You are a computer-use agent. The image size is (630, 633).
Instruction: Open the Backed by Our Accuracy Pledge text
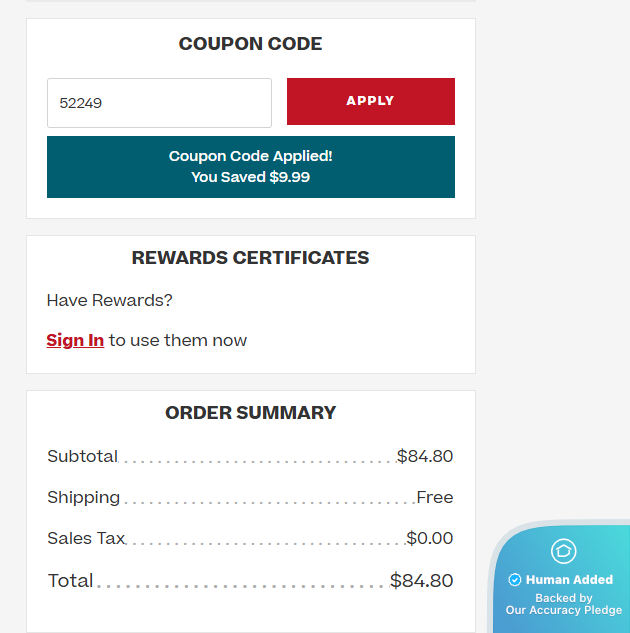coord(564,604)
